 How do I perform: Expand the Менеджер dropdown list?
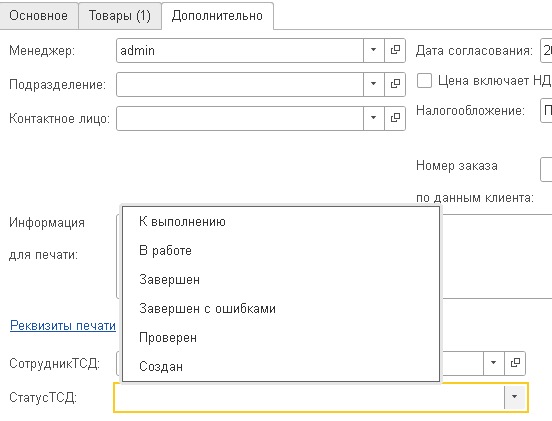point(374,50)
